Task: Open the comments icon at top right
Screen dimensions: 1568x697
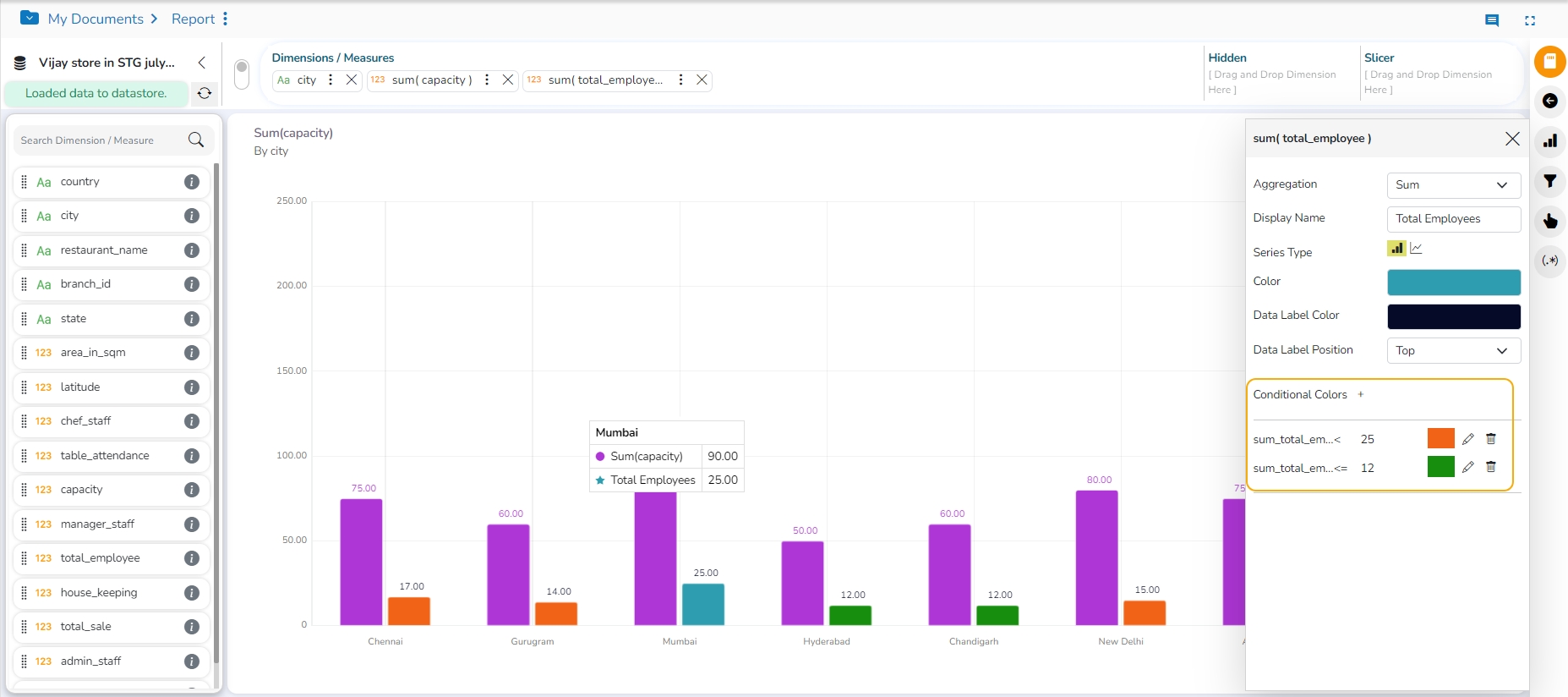Action: (1492, 20)
